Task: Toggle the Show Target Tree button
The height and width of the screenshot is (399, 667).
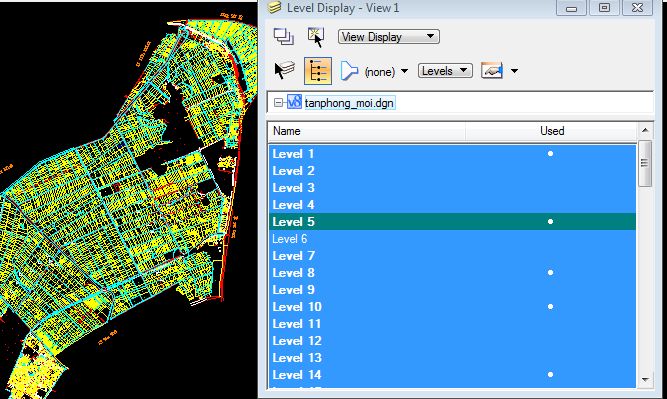Action: coord(318,71)
